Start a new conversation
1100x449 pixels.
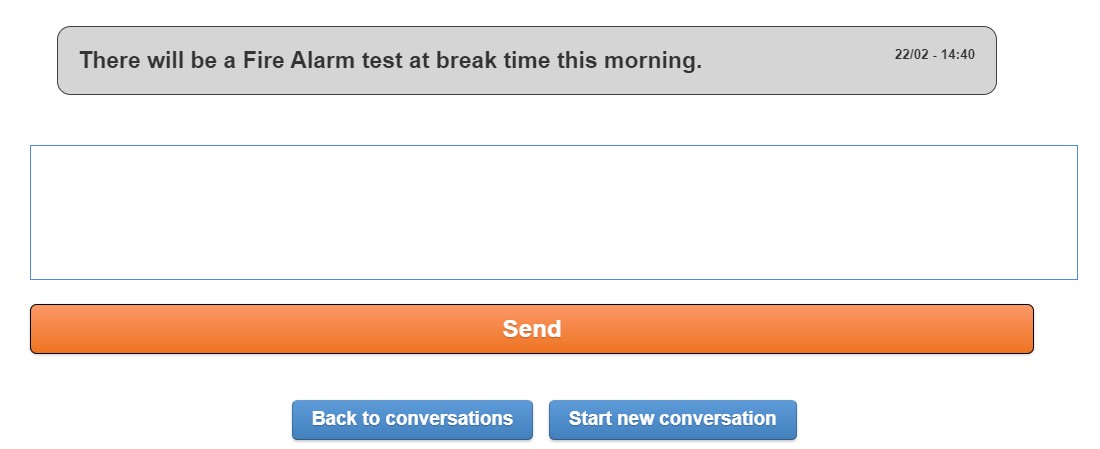(x=672, y=419)
